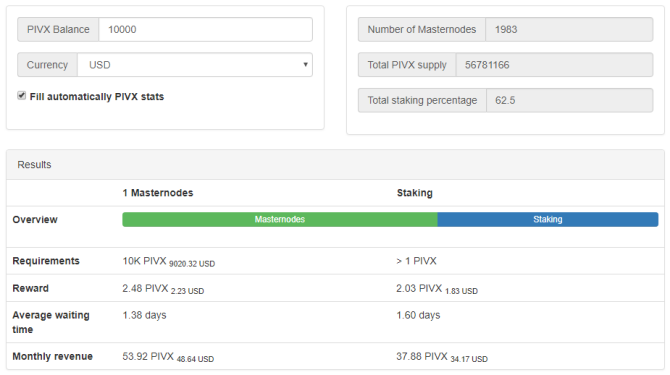Viewport: 670px width, 375px height.
Task: Click the PIVX Balance input field
Action: click(206, 29)
